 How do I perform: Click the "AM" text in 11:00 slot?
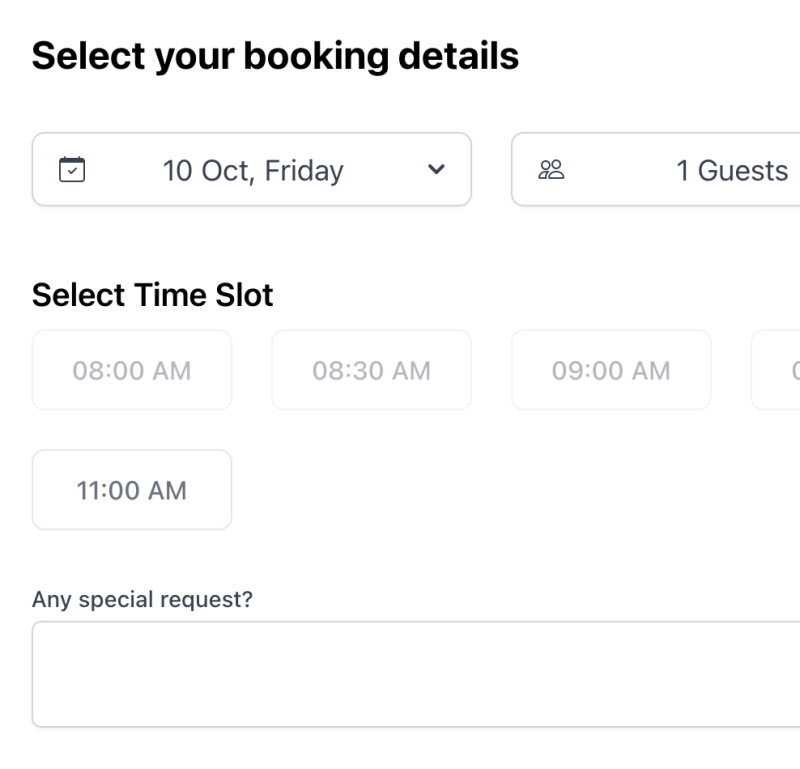pos(167,491)
